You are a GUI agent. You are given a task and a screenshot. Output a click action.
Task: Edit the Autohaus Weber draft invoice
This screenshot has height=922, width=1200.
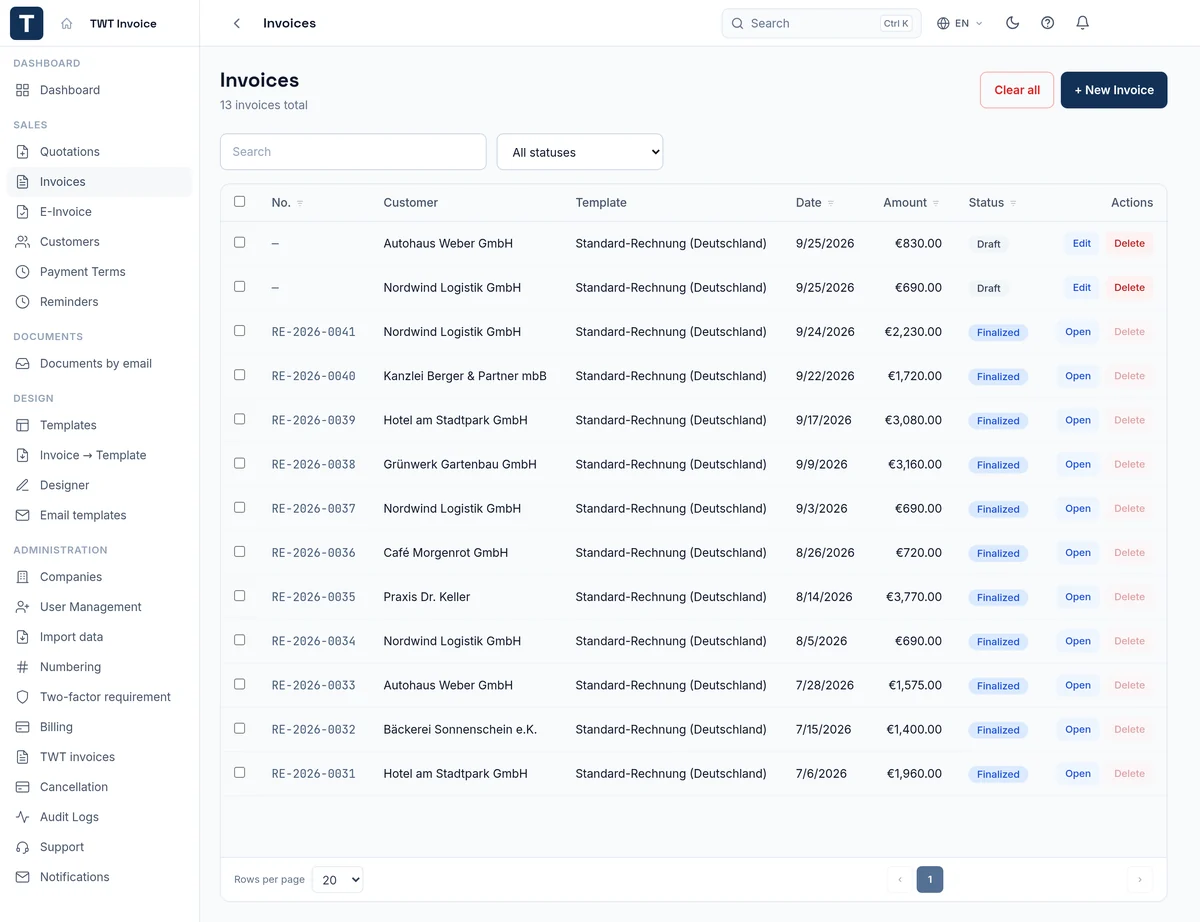(x=1082, y=243)
